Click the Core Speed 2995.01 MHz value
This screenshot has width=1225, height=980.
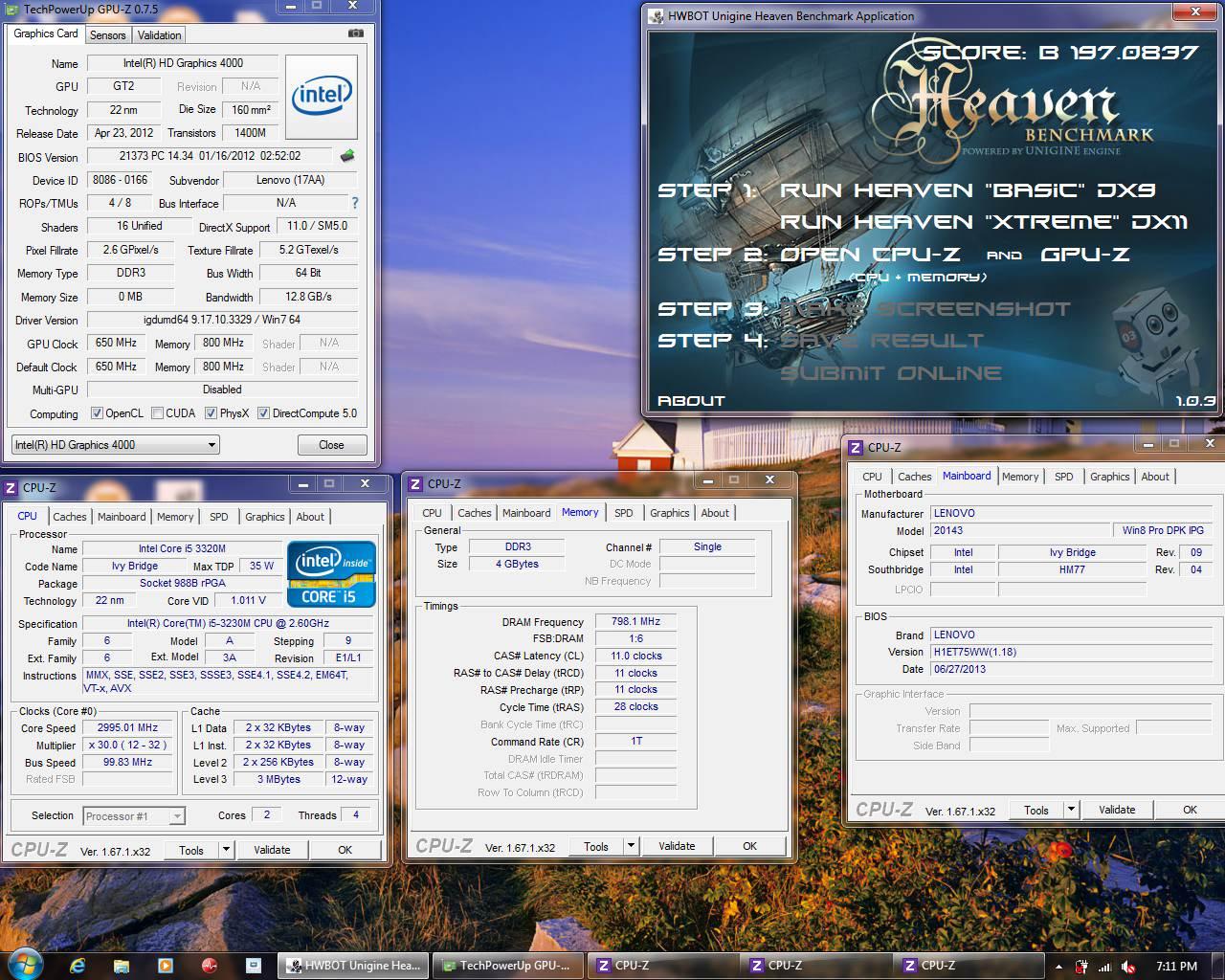[x=128, y=728]
